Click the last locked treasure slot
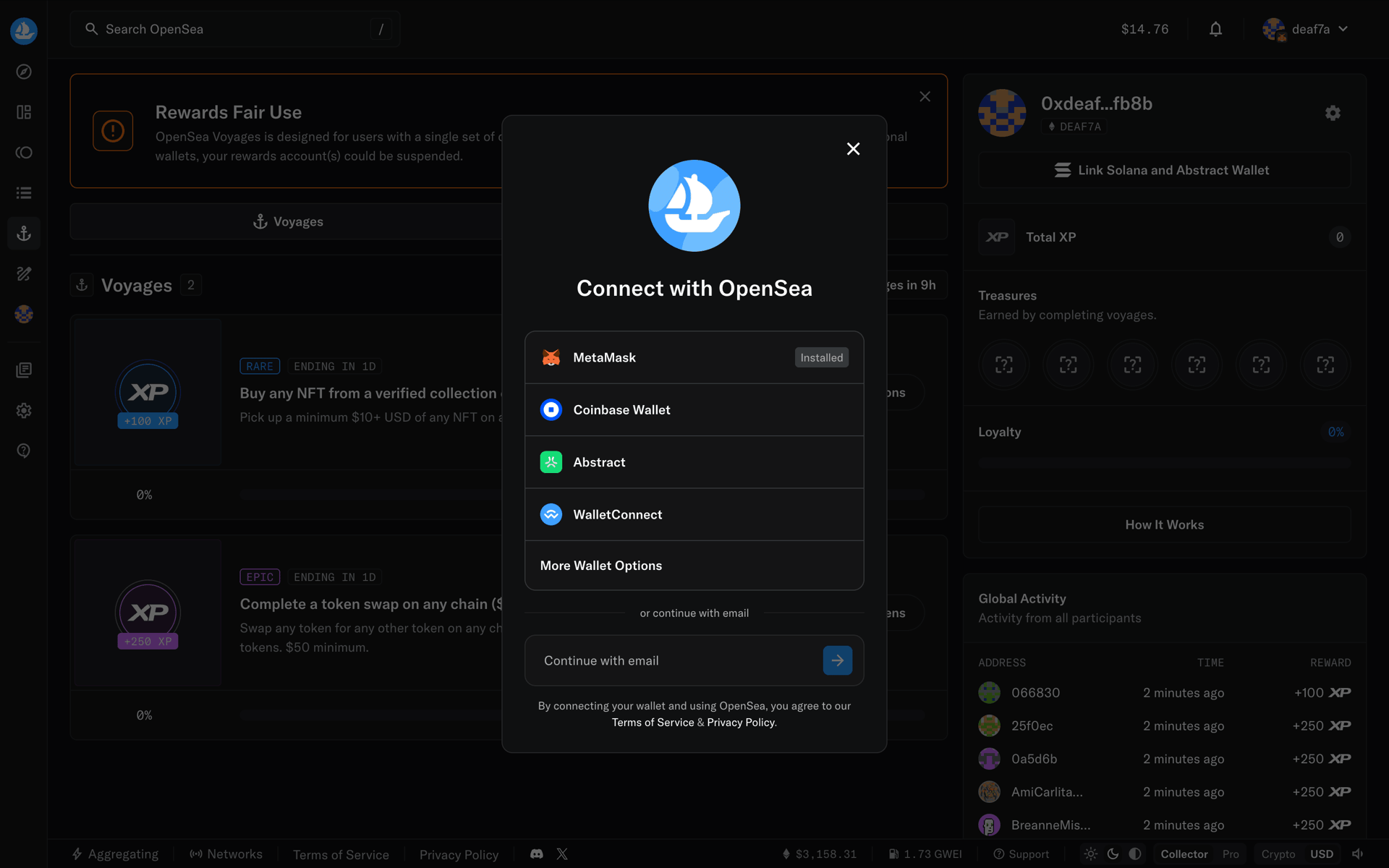This screenshot has width=1389, height=868. (1325, 365)
